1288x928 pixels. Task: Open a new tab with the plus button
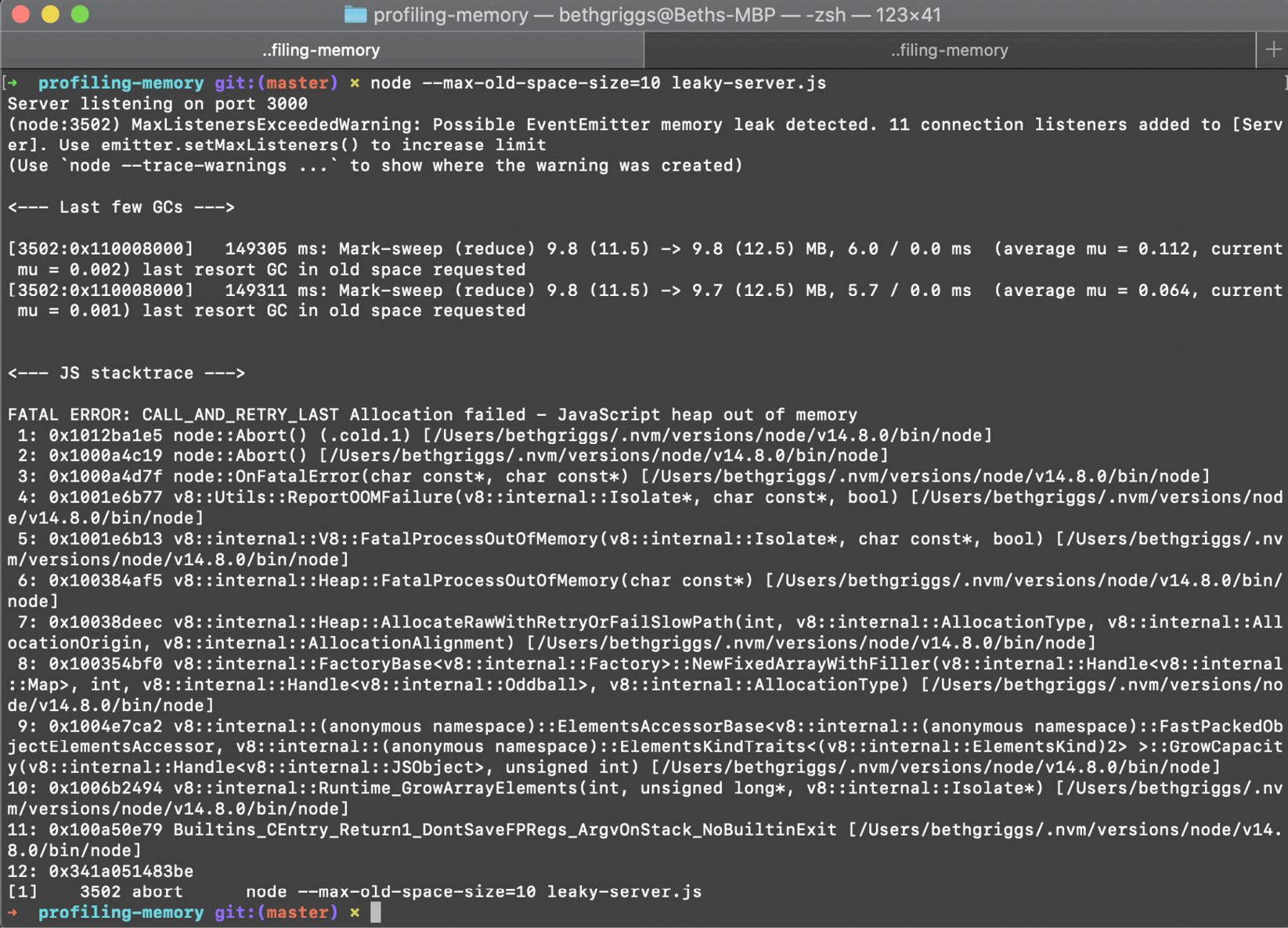1273,49
